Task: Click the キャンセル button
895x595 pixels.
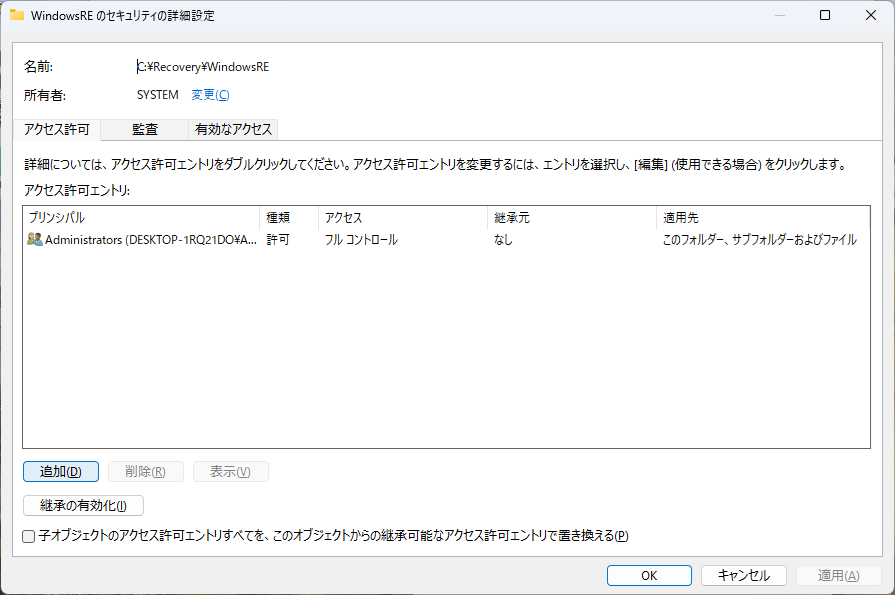Action: coord(743,575)
